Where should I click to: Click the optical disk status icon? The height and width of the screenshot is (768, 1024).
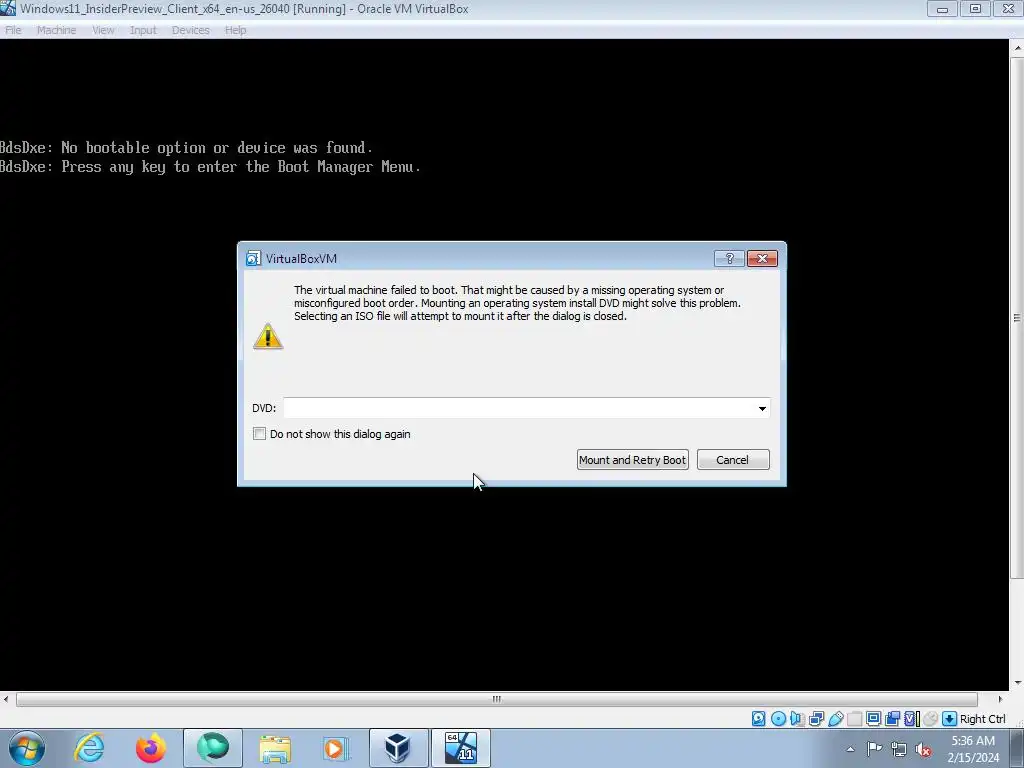[778, 718]
